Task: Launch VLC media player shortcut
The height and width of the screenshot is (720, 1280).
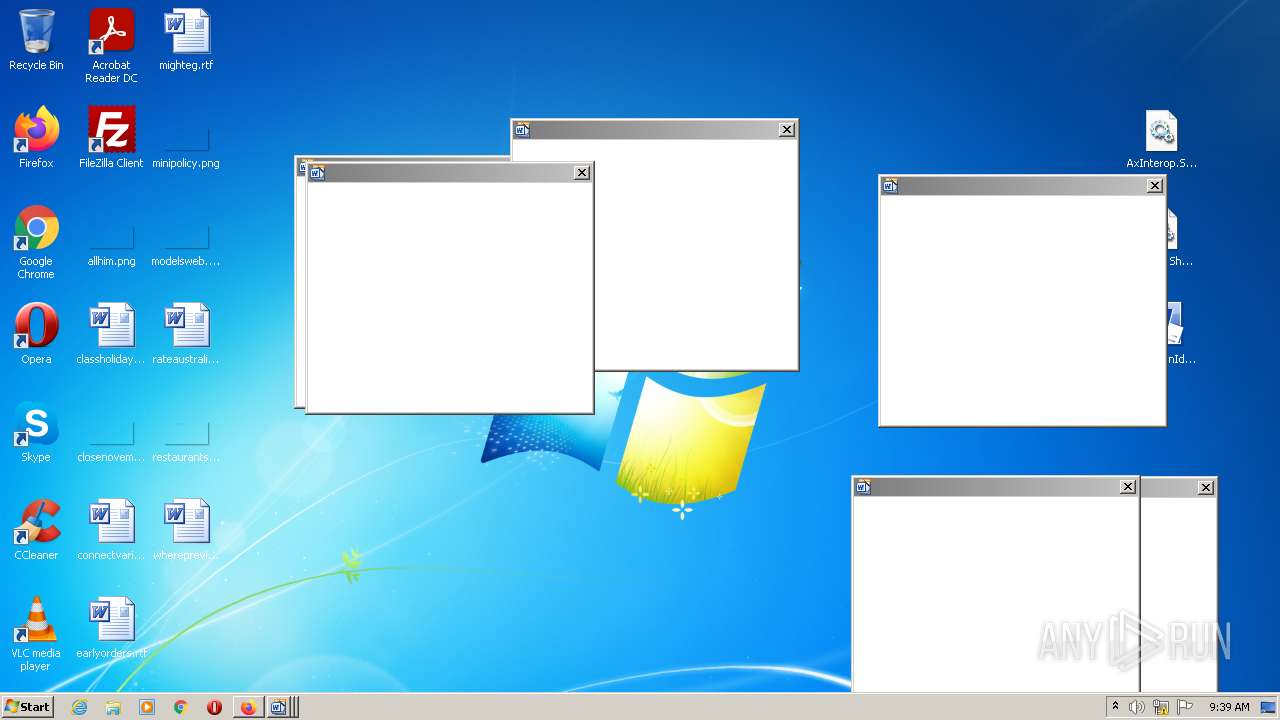Action: pyautogui.click(x=36, y=634)
